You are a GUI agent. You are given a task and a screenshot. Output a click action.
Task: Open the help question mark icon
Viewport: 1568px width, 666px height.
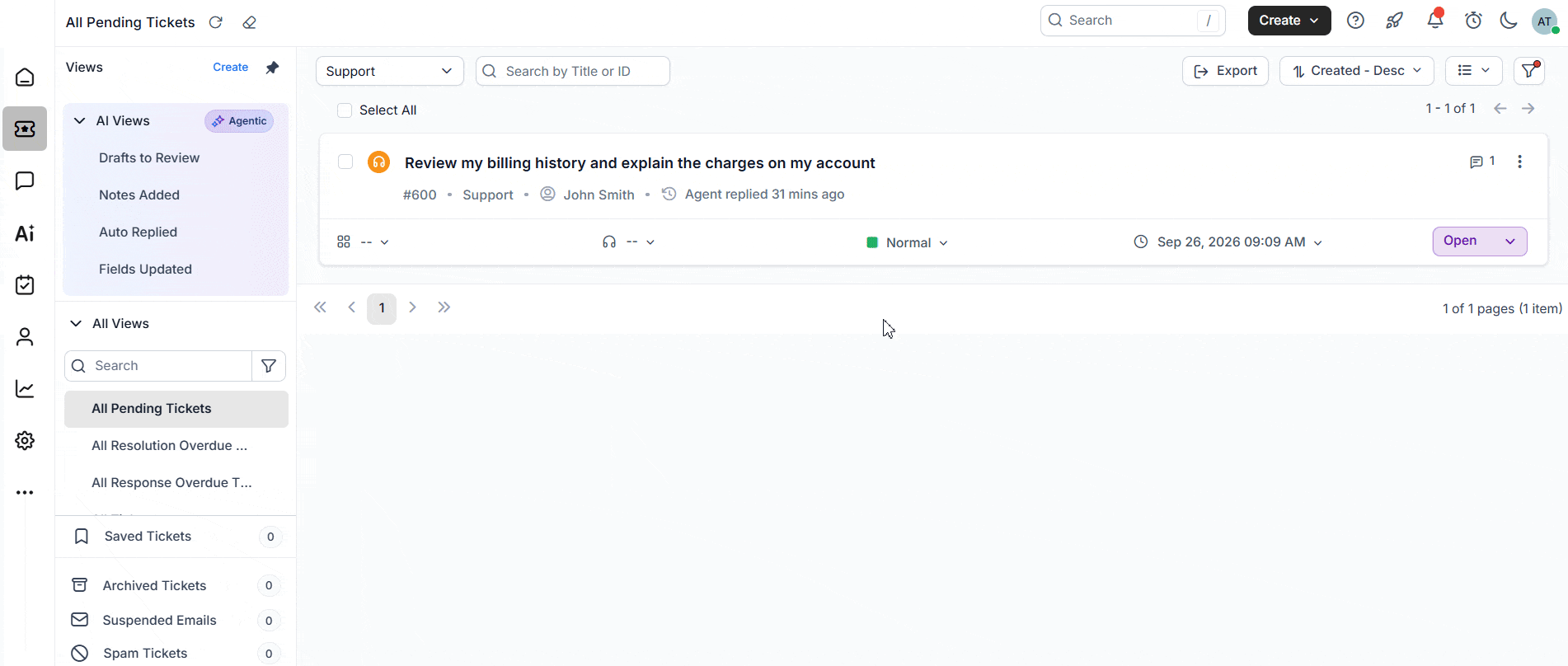pyautogui.click(x=1355, y=21)
